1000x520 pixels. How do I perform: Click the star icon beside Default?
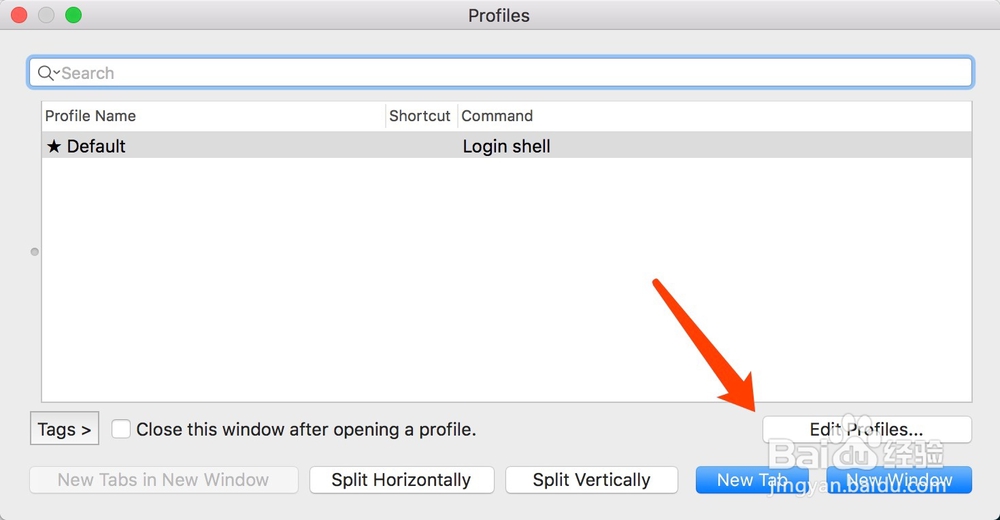pos(54,146)
